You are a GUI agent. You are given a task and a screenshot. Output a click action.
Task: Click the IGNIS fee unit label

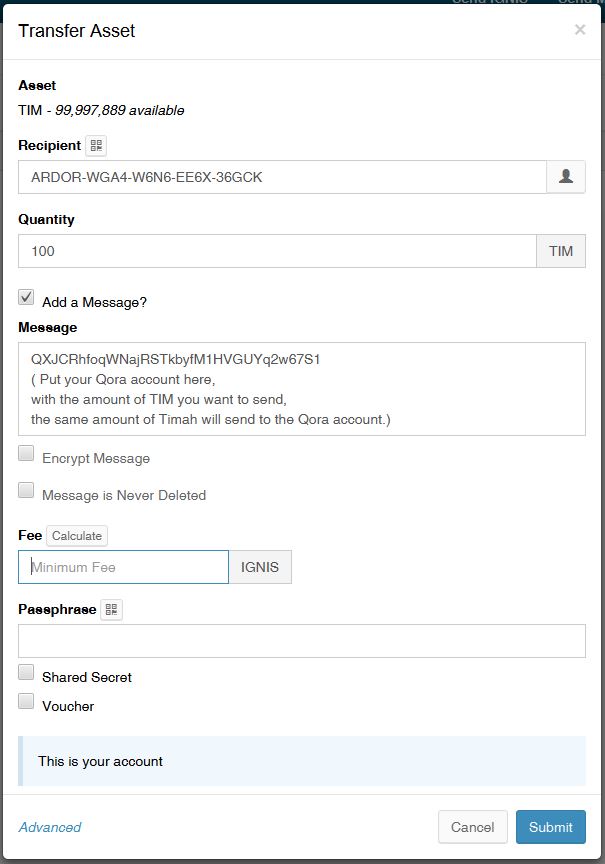[x=260, y=567]
